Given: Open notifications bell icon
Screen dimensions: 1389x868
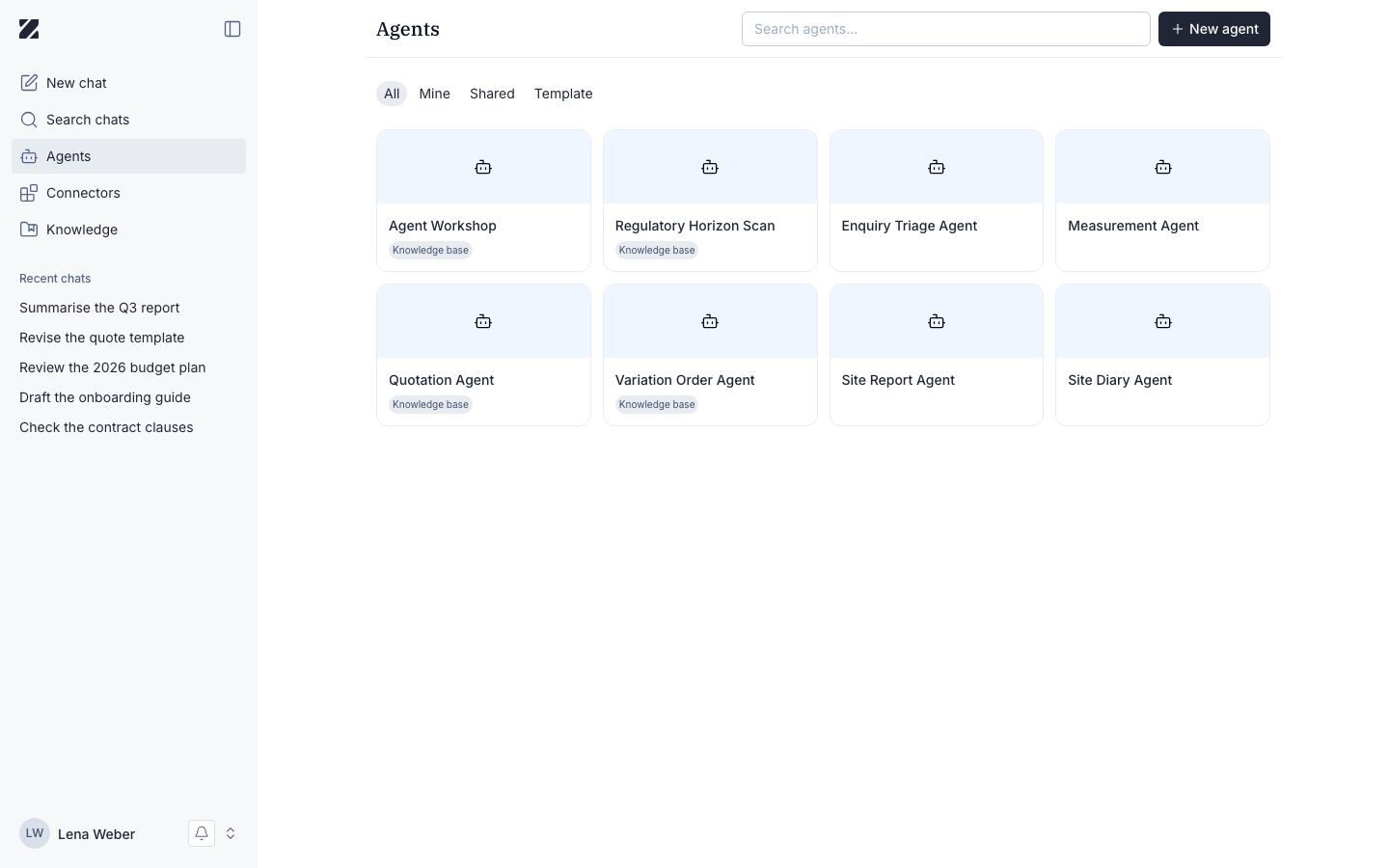Looking at the screenshot, I should tap(202, 833).
